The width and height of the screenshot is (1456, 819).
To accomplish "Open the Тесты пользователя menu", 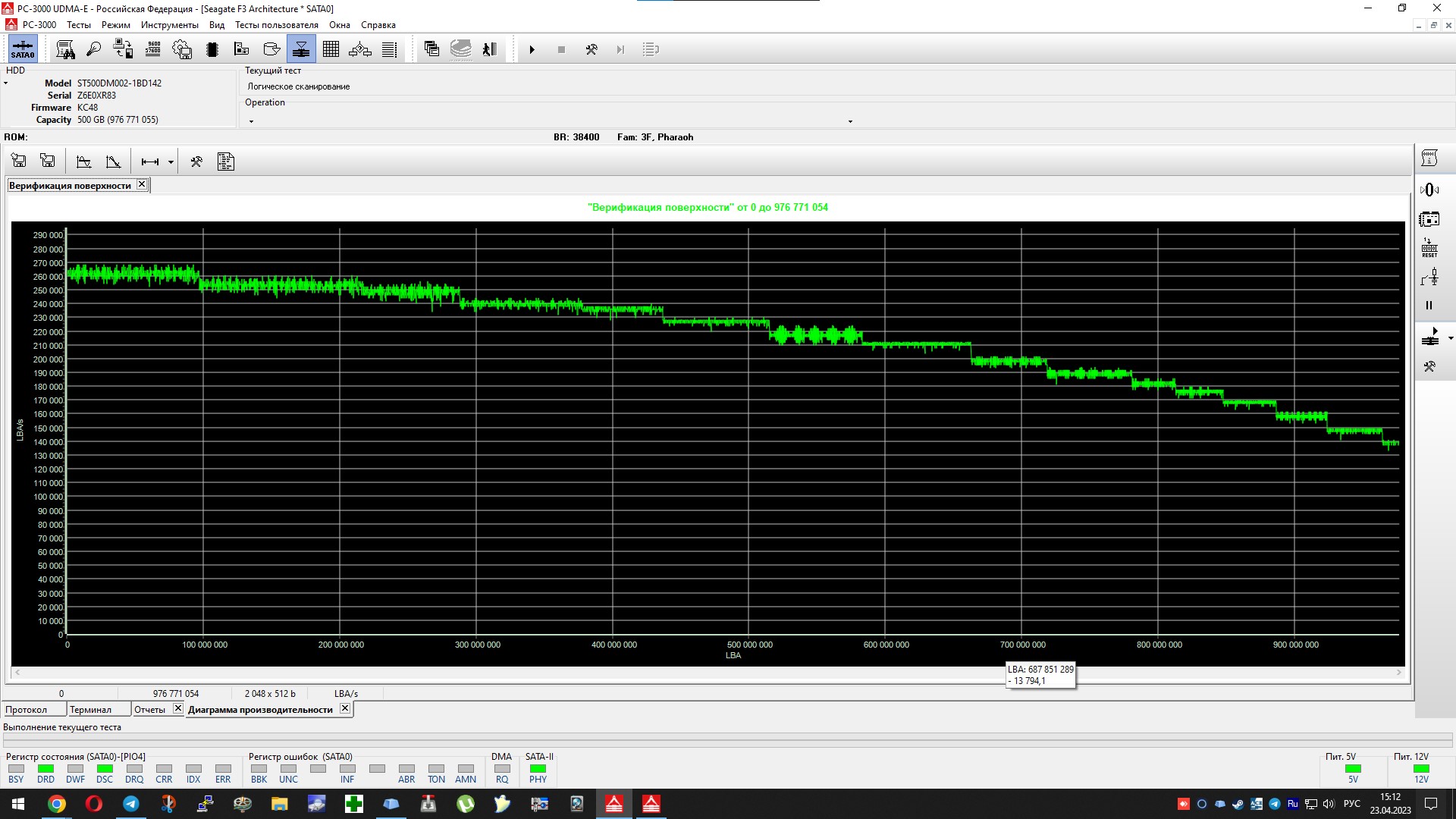I will click(x=277, y=25).
